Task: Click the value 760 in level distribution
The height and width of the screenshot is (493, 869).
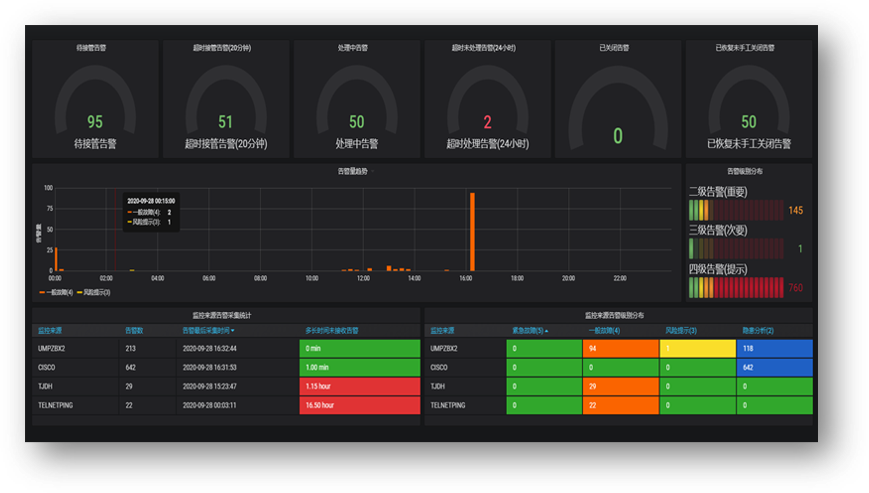Action: pos(795,287)
